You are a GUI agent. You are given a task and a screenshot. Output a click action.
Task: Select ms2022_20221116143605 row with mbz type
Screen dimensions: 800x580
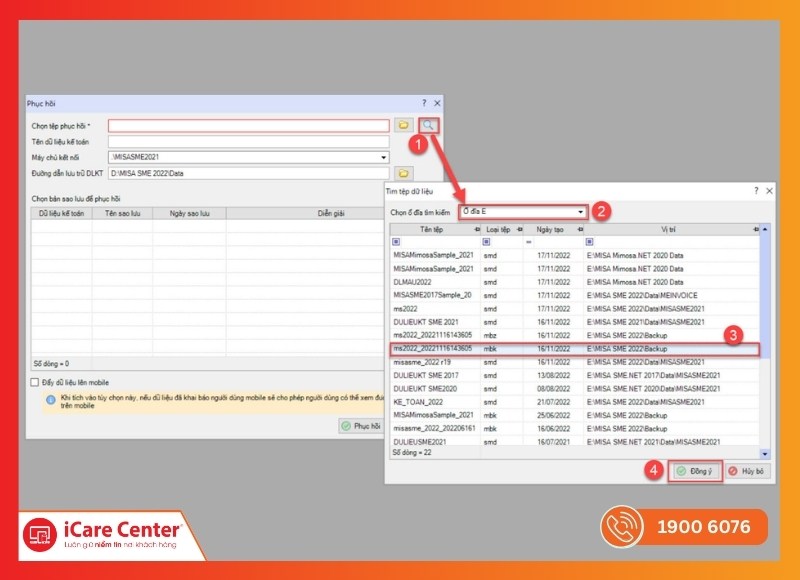tap(574, 335)
